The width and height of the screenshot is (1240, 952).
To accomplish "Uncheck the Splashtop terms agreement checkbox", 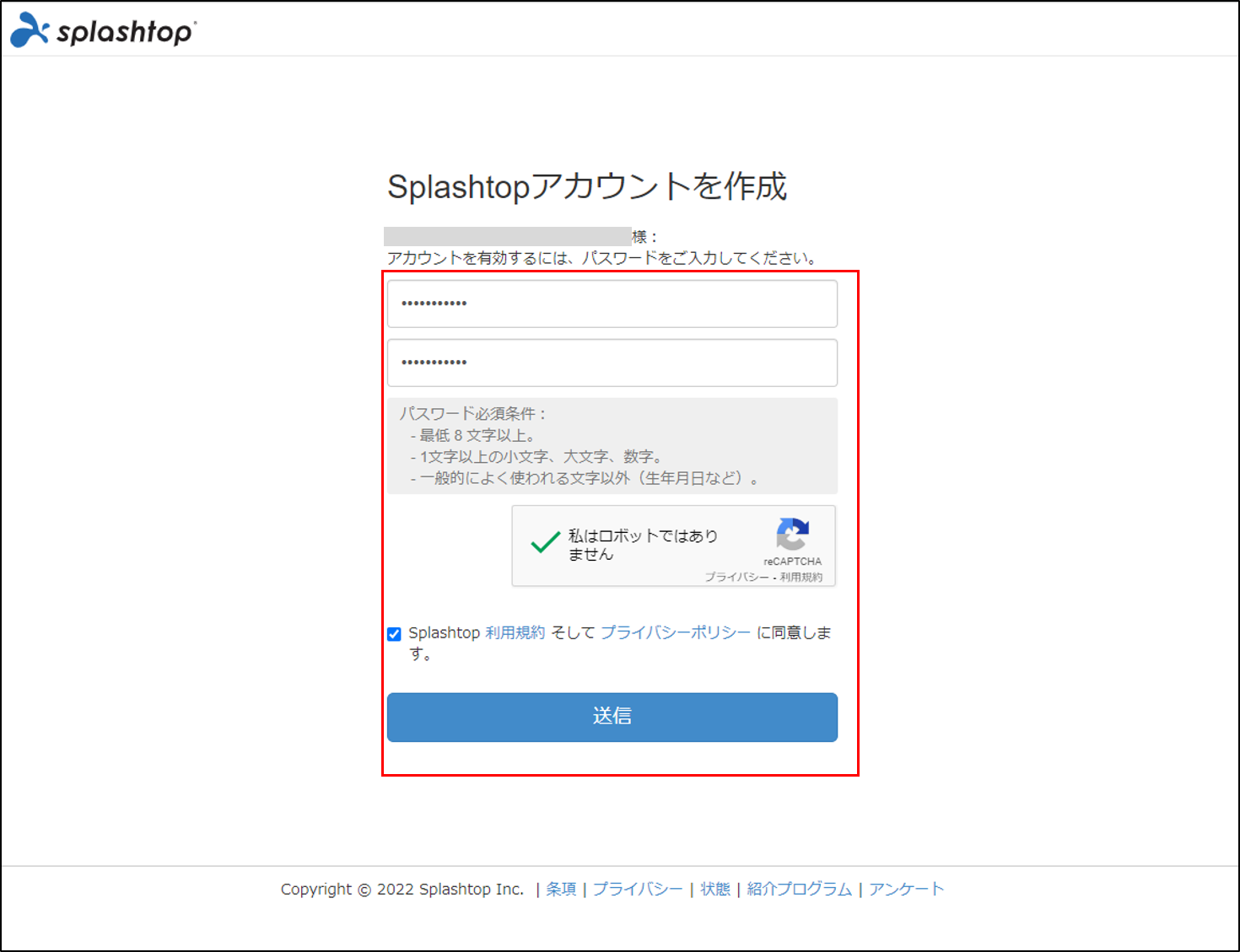I will click(x=394, y=634).
